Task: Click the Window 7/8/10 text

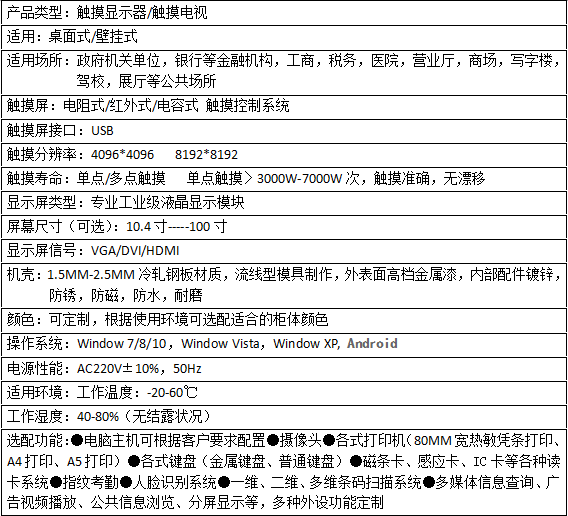Action: 122,344
